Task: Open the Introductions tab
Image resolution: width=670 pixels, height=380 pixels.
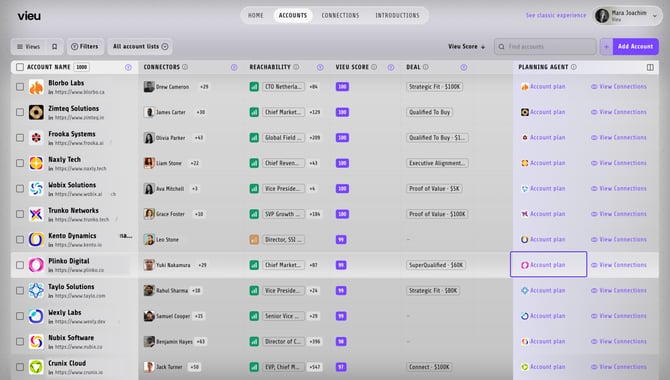Action: pyautogui.click(x=397, y=15)
